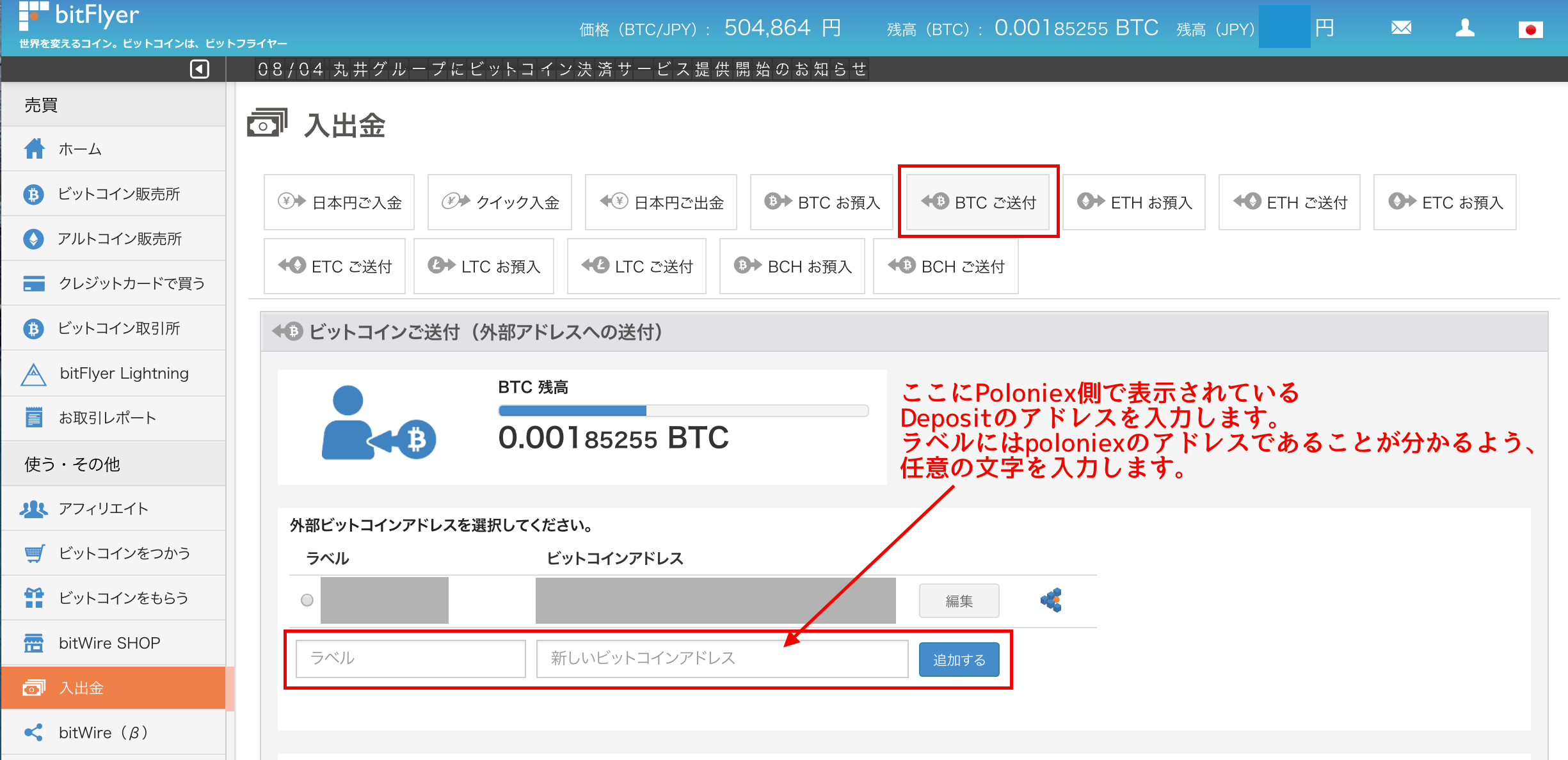Select the ETC ご送付 tab

tap(335, 266)
